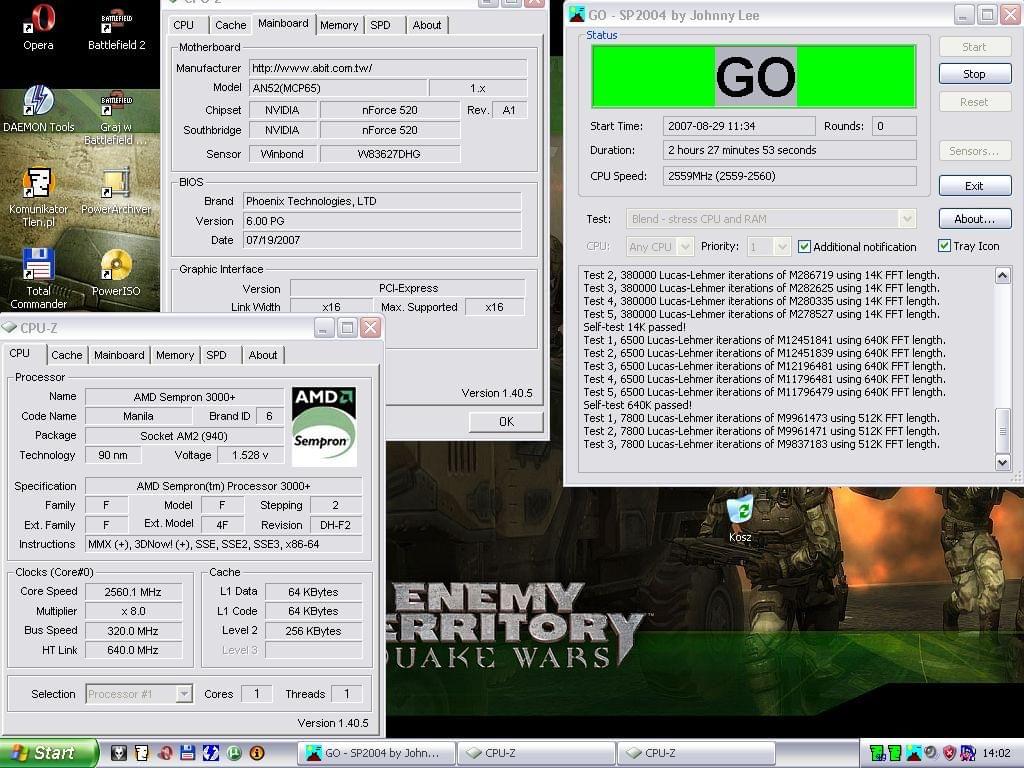Click the OK button in CPU-Z
The width and height of the screenshot is (1024, 768).
[506, 422]
